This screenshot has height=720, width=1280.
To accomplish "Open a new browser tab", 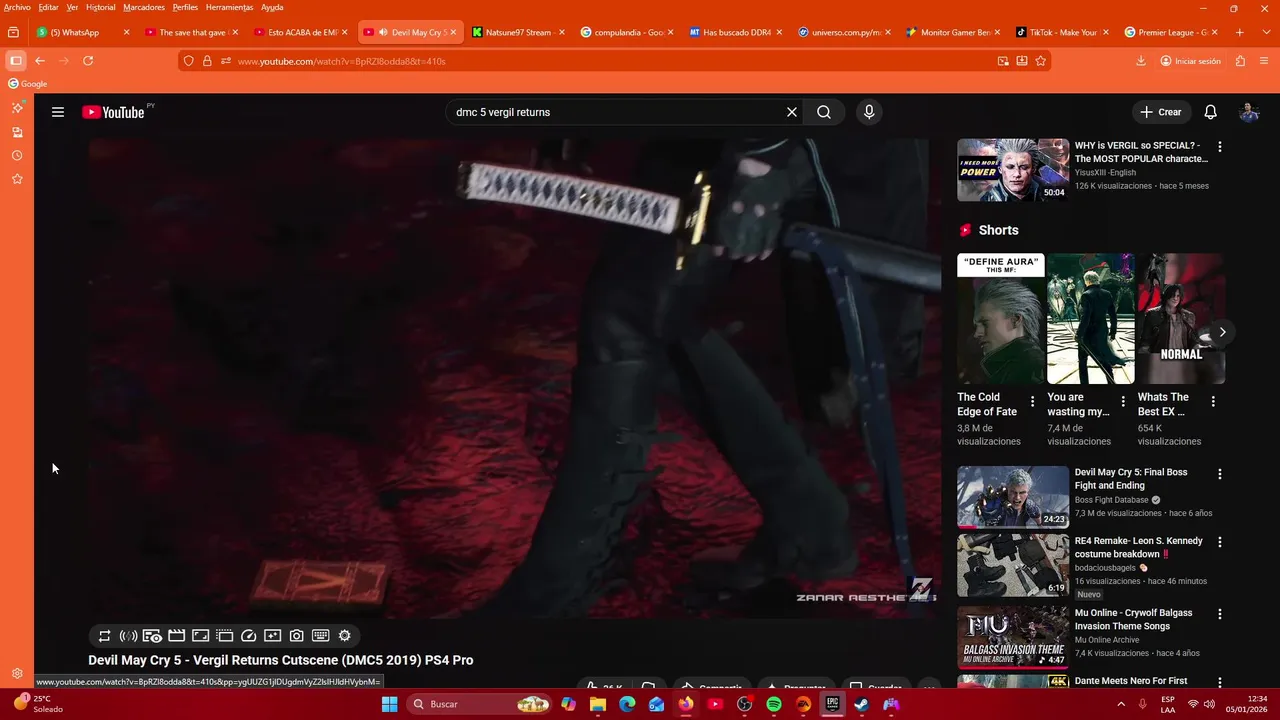I will [x=1240, y=32].
